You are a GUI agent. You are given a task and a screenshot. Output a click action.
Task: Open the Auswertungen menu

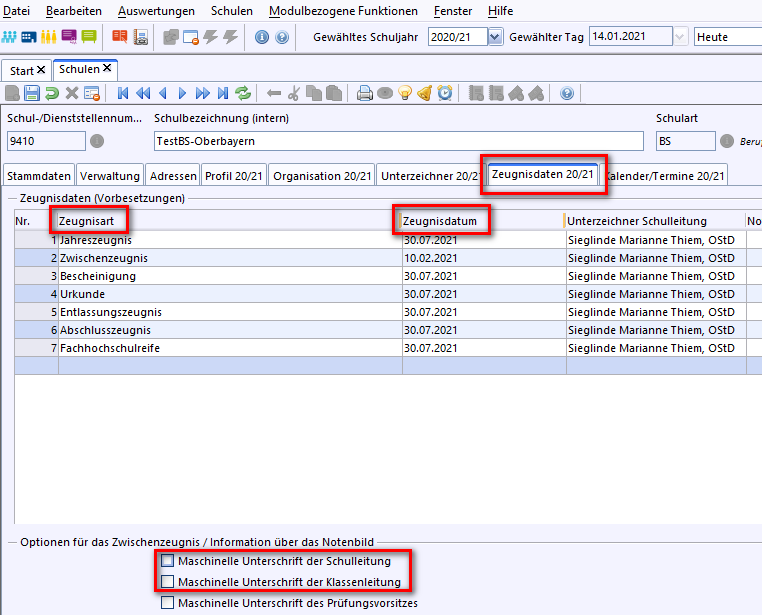pyautogui.click(x=156, y=11)
